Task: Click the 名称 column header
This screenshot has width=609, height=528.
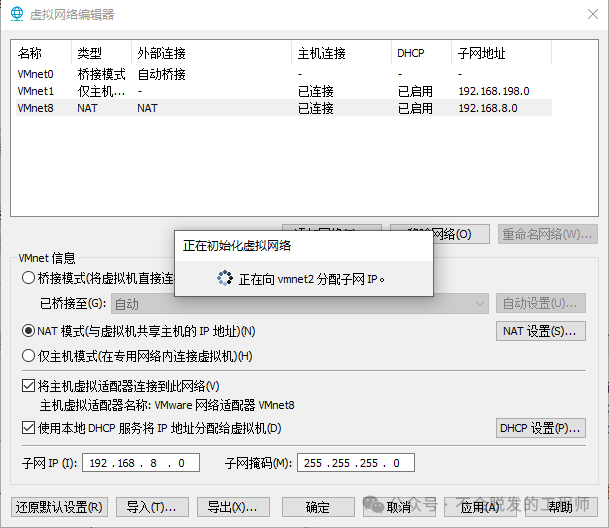Action: click(43, 53)
